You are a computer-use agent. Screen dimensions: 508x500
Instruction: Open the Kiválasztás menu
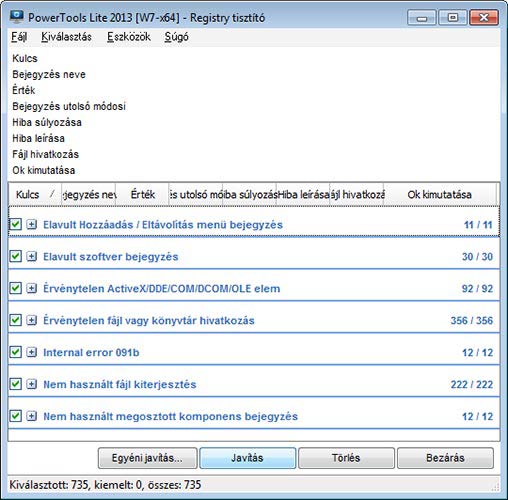pyautogui.click(x=66, y=37)
